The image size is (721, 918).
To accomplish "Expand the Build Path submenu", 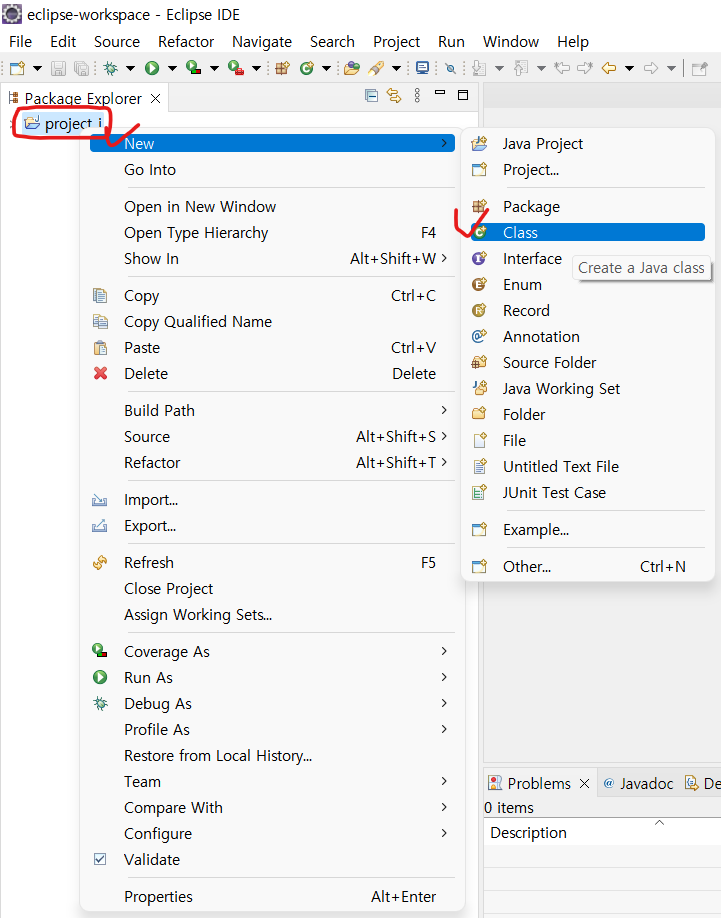I will pyautogui.click(x=272, y=410).
